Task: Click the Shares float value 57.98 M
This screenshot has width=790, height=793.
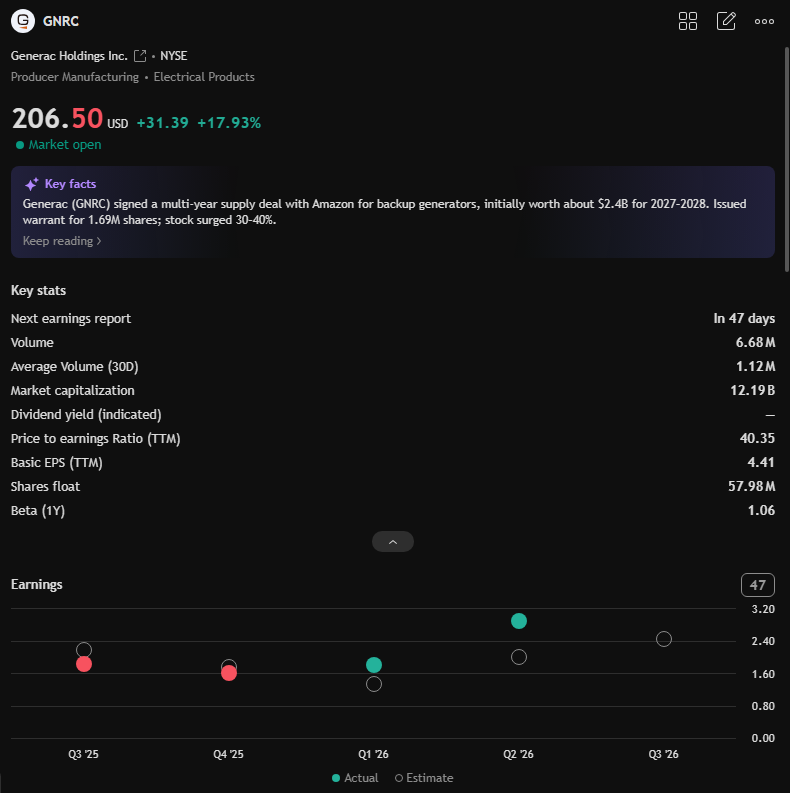Action: (751, 487)
